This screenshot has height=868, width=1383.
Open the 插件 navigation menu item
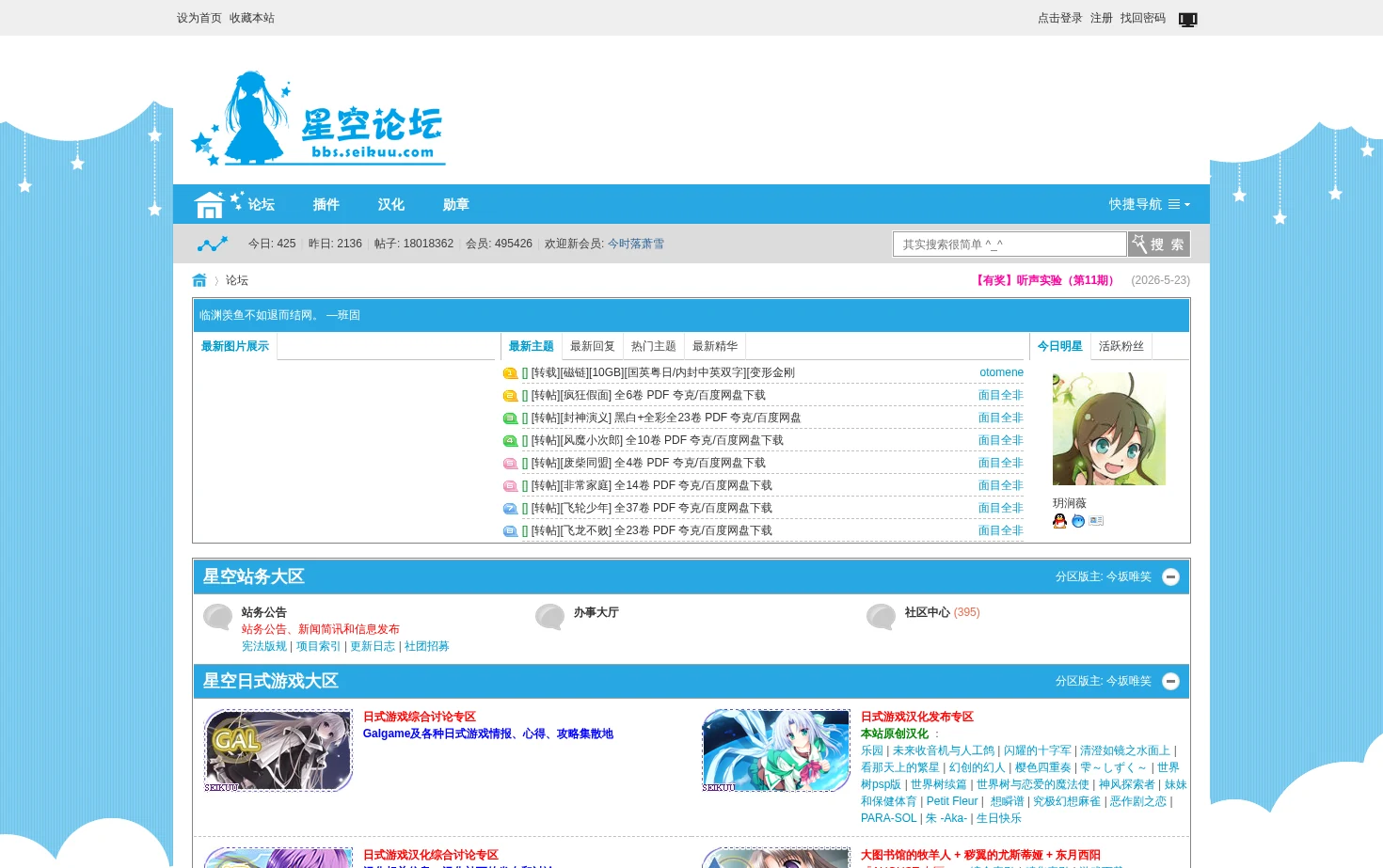click(x=326, y=204)
